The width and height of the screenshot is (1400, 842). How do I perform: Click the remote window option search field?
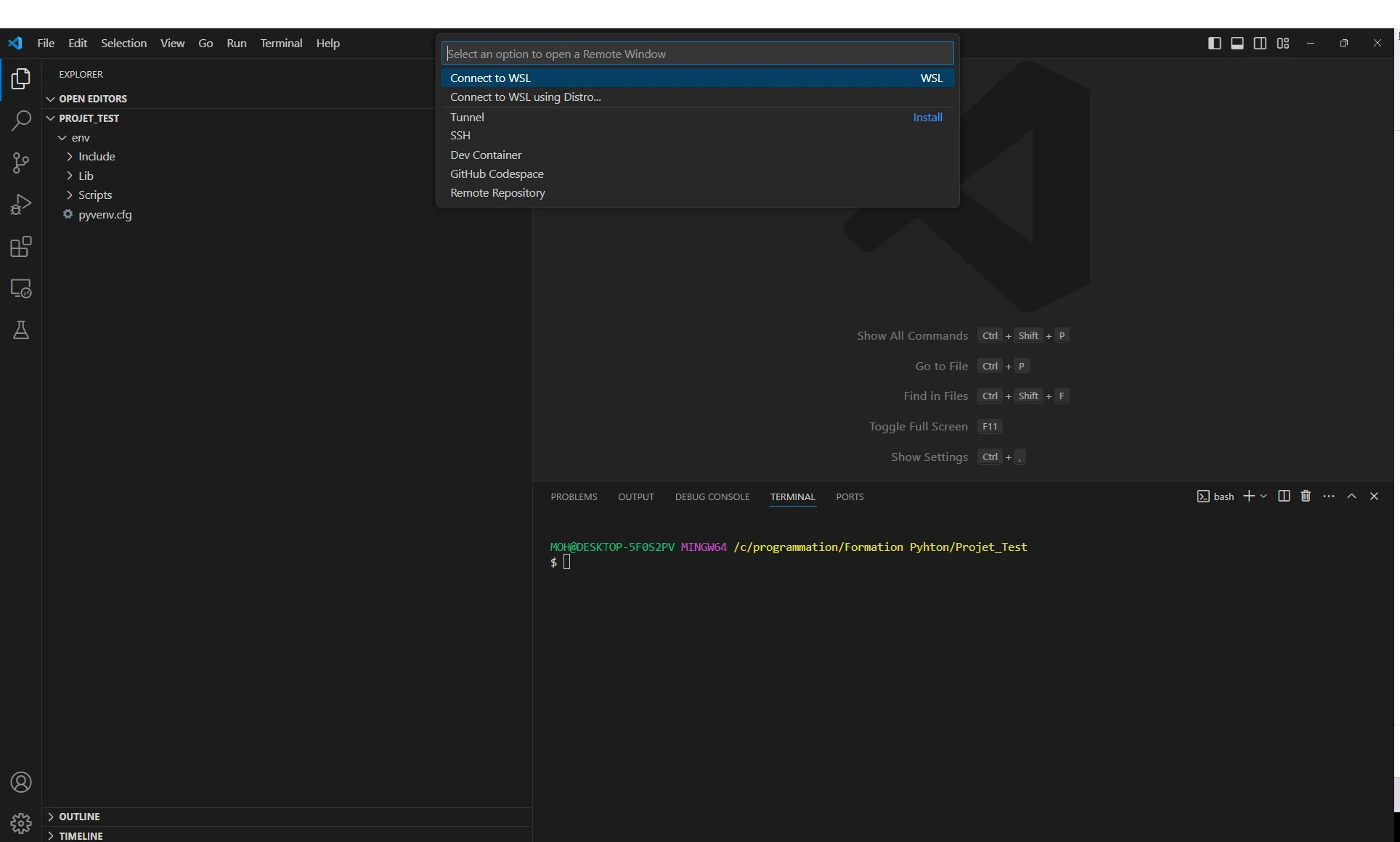(697, 54)
